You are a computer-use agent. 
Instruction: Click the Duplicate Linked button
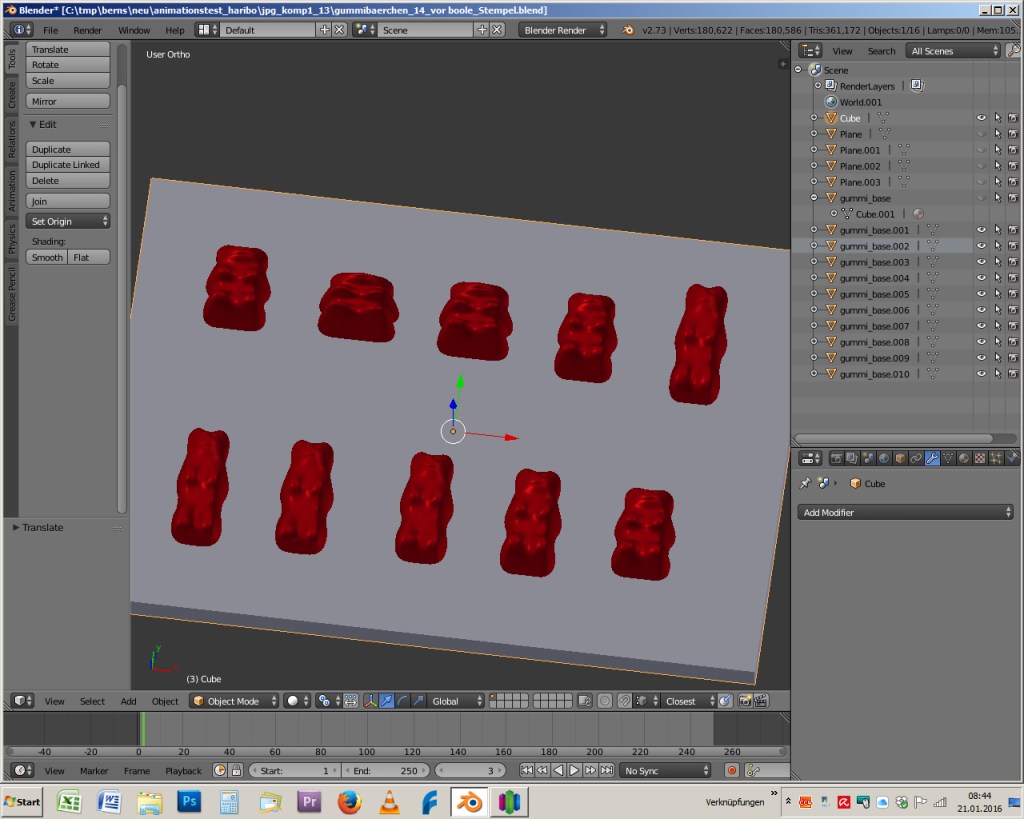tap(67, 165)
